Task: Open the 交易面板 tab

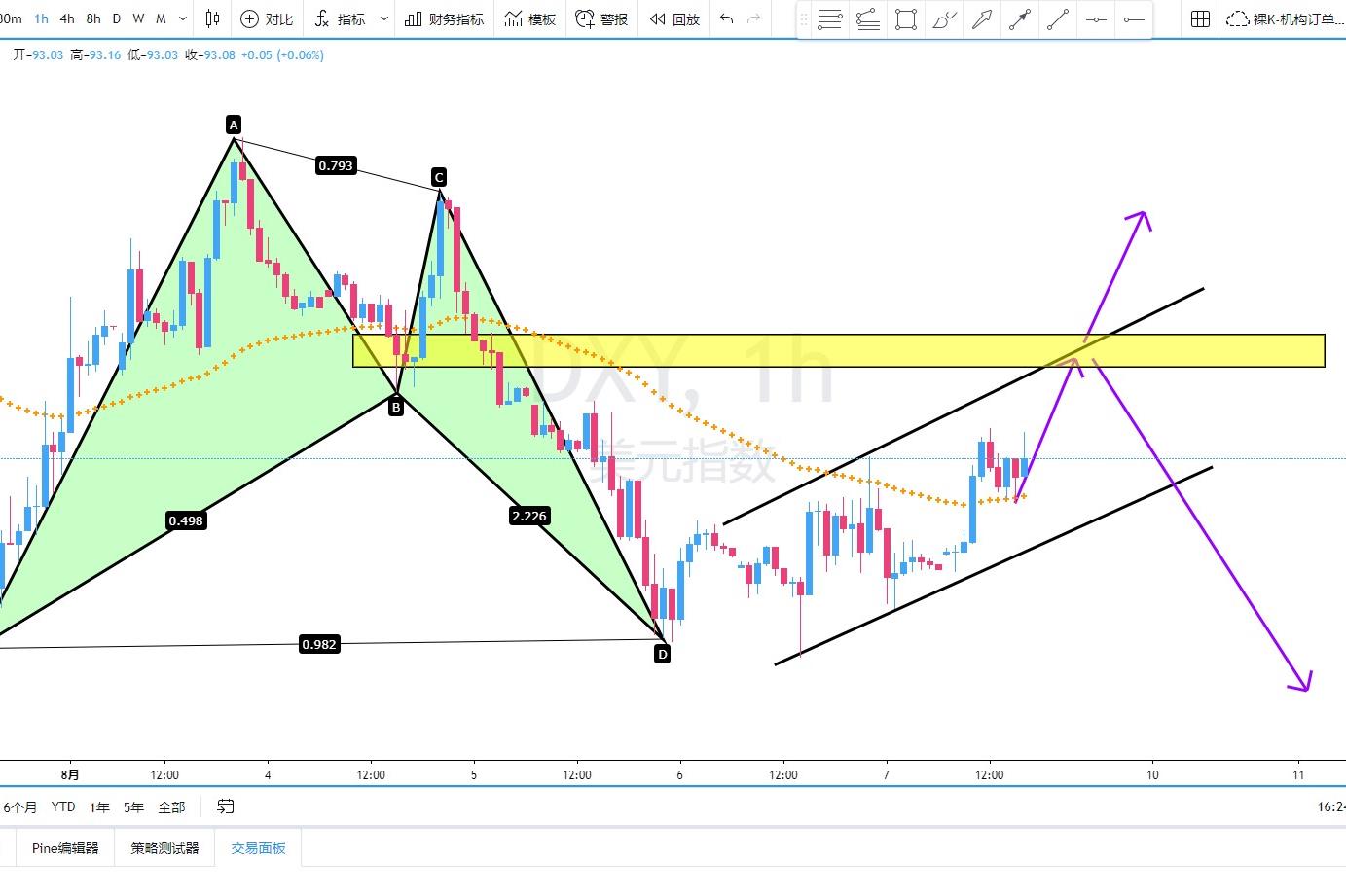Action: click(x=259, y=848)
